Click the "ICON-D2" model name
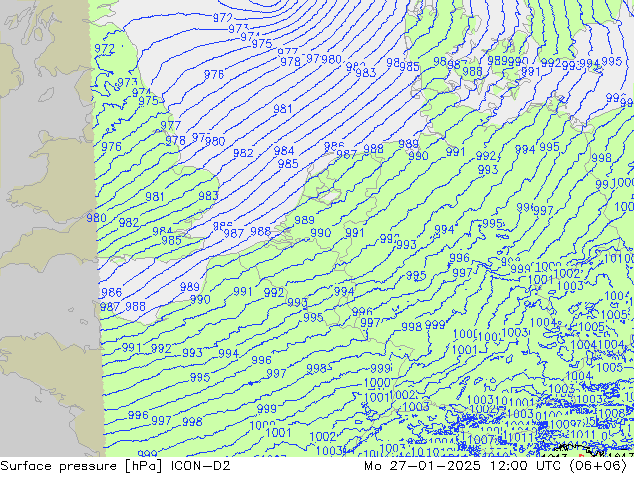The height and width of the screenshot is (490, 634). 201,466
